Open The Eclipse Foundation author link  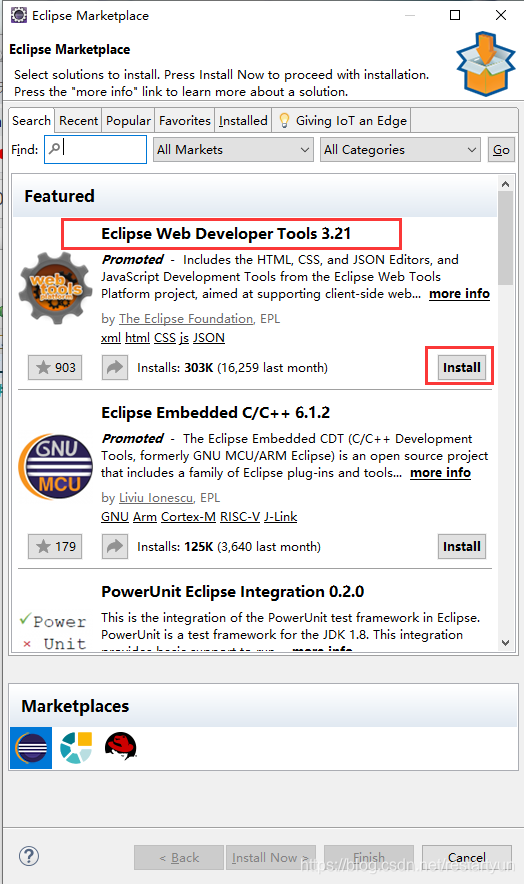point(186,319)
